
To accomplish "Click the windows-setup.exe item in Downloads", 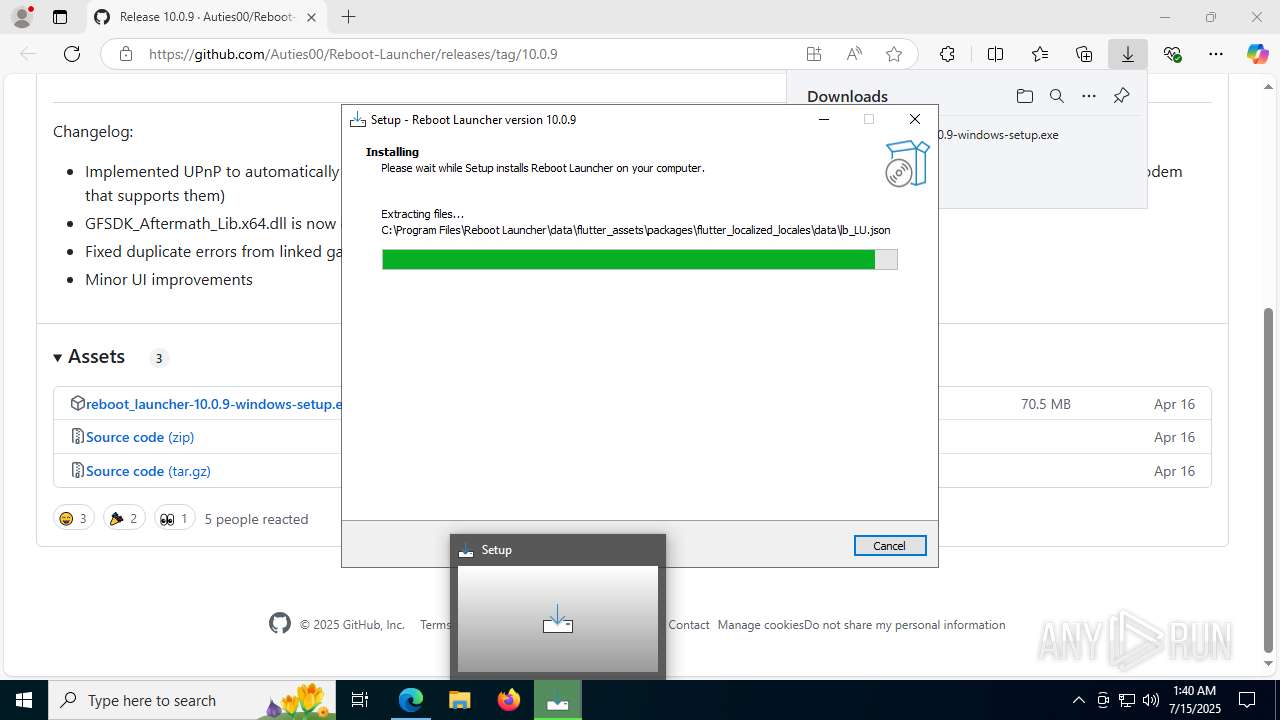I will [x=998, y=135].
